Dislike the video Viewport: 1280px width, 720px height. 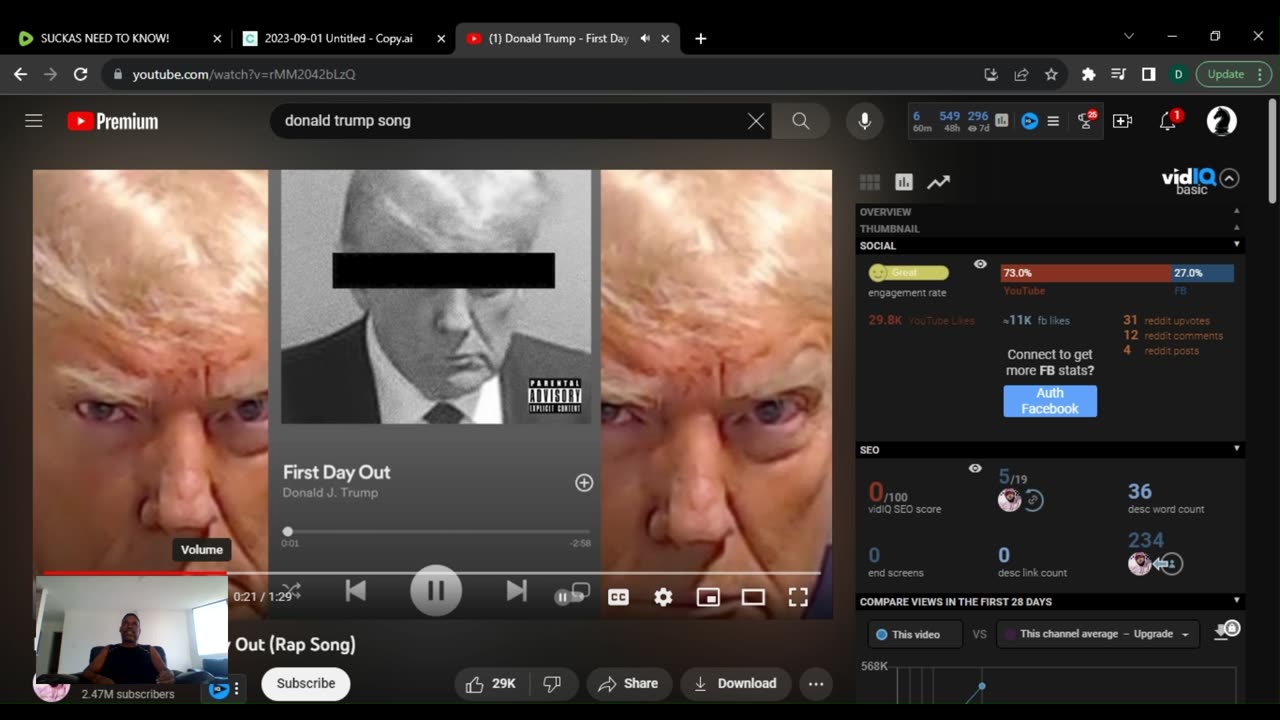(x=552, y=684)
